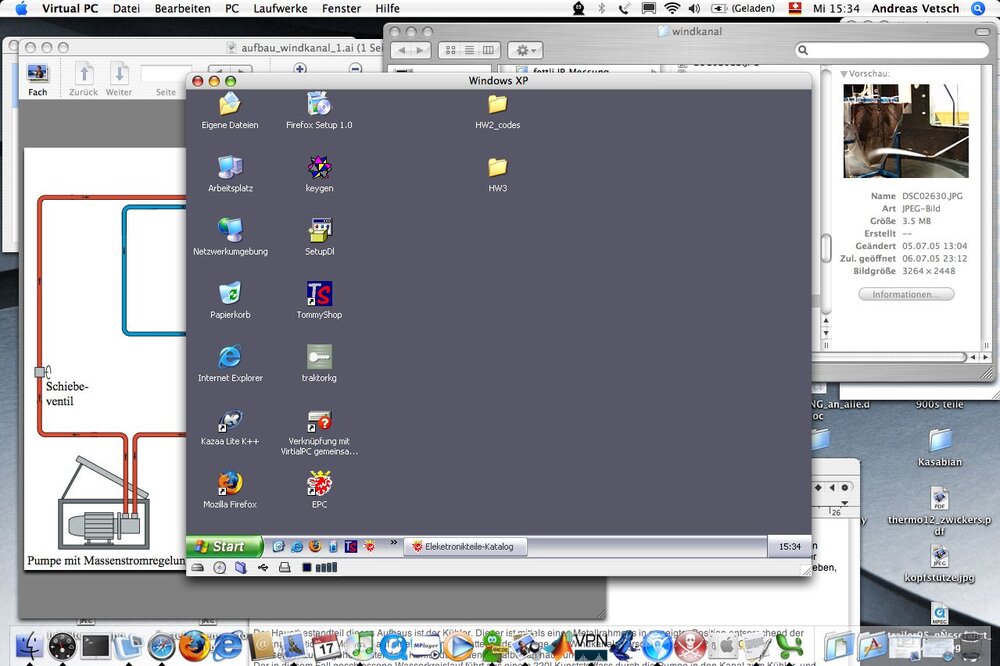Click Informationen button in Finder preview

point(906,294)
